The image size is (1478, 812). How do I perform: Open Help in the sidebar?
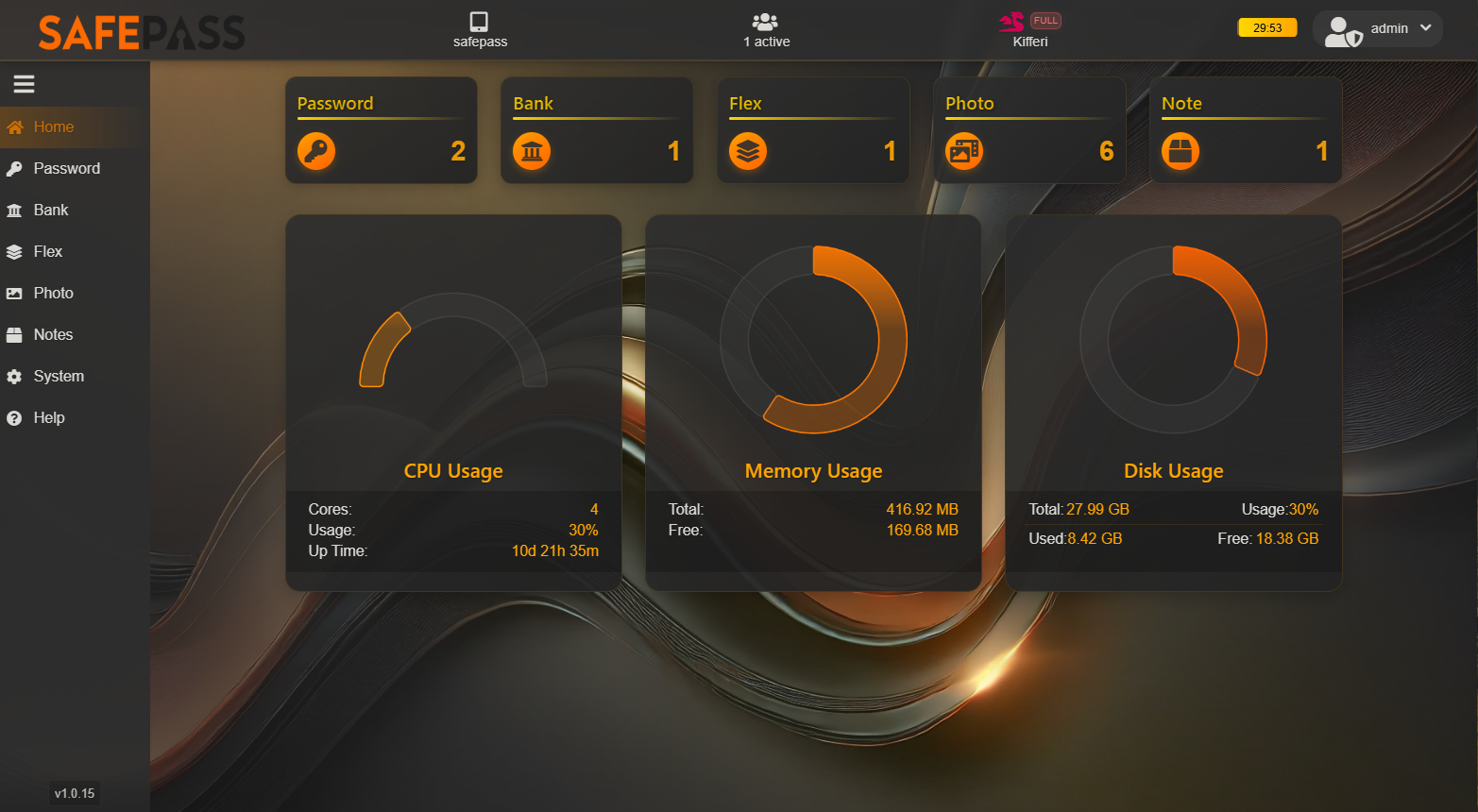coord(49,418)
